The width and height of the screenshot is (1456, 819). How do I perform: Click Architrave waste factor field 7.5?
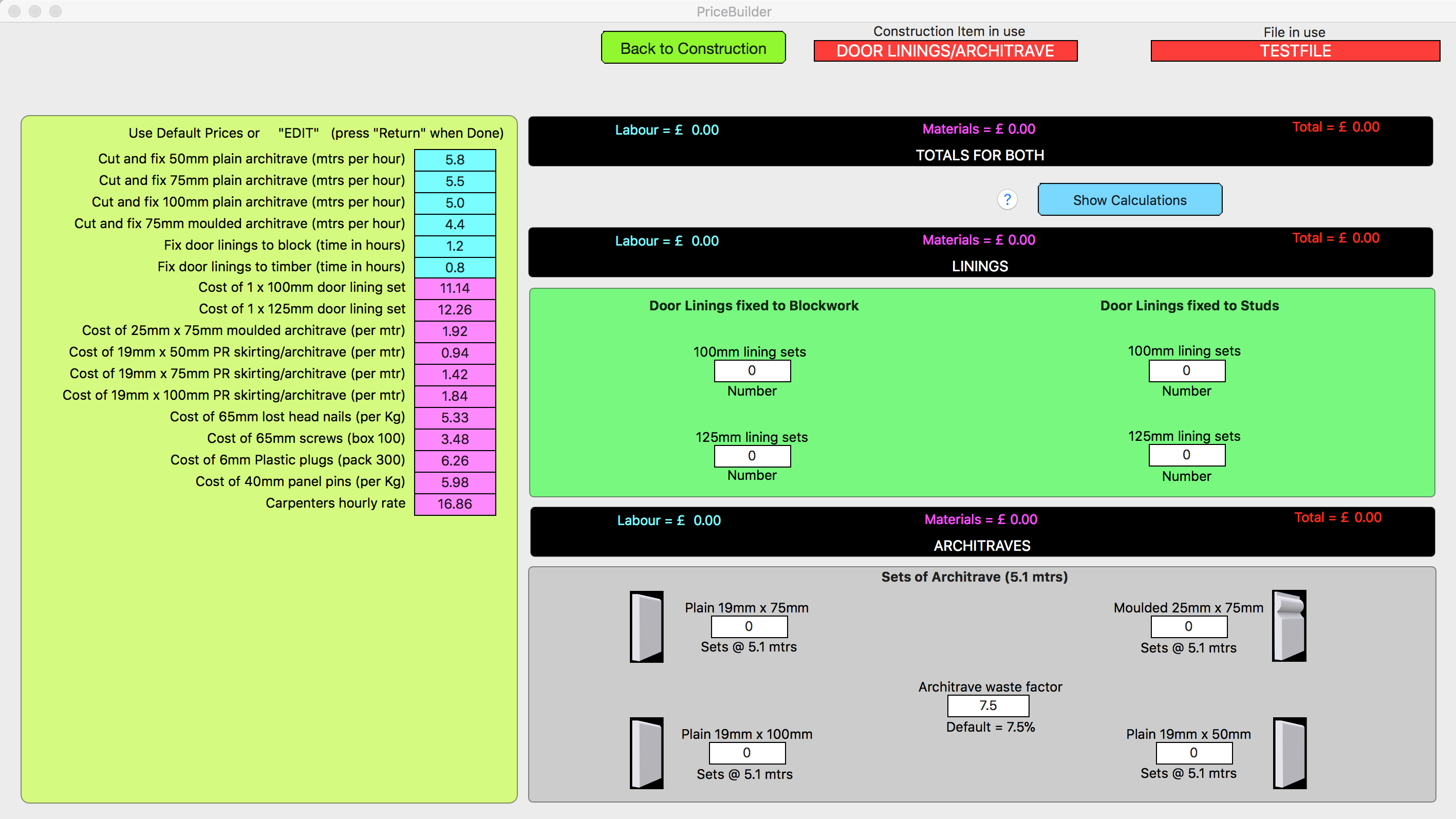988,705
